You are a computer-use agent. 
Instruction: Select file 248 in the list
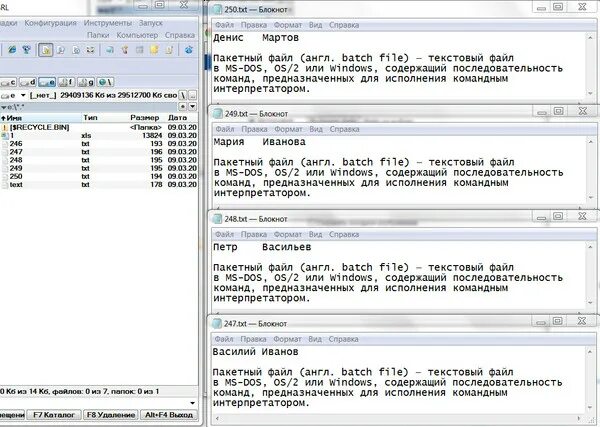coord(99,160)
